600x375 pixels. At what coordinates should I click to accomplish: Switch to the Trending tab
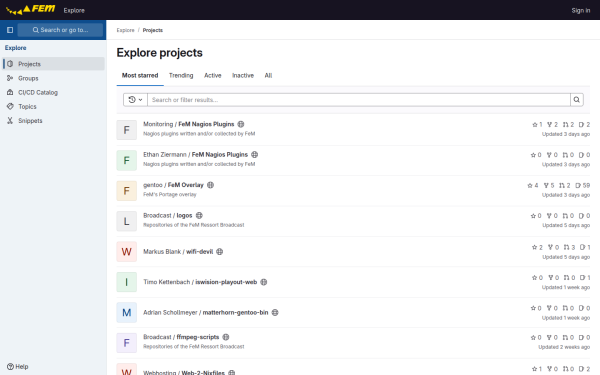click(x=181, y=75)
